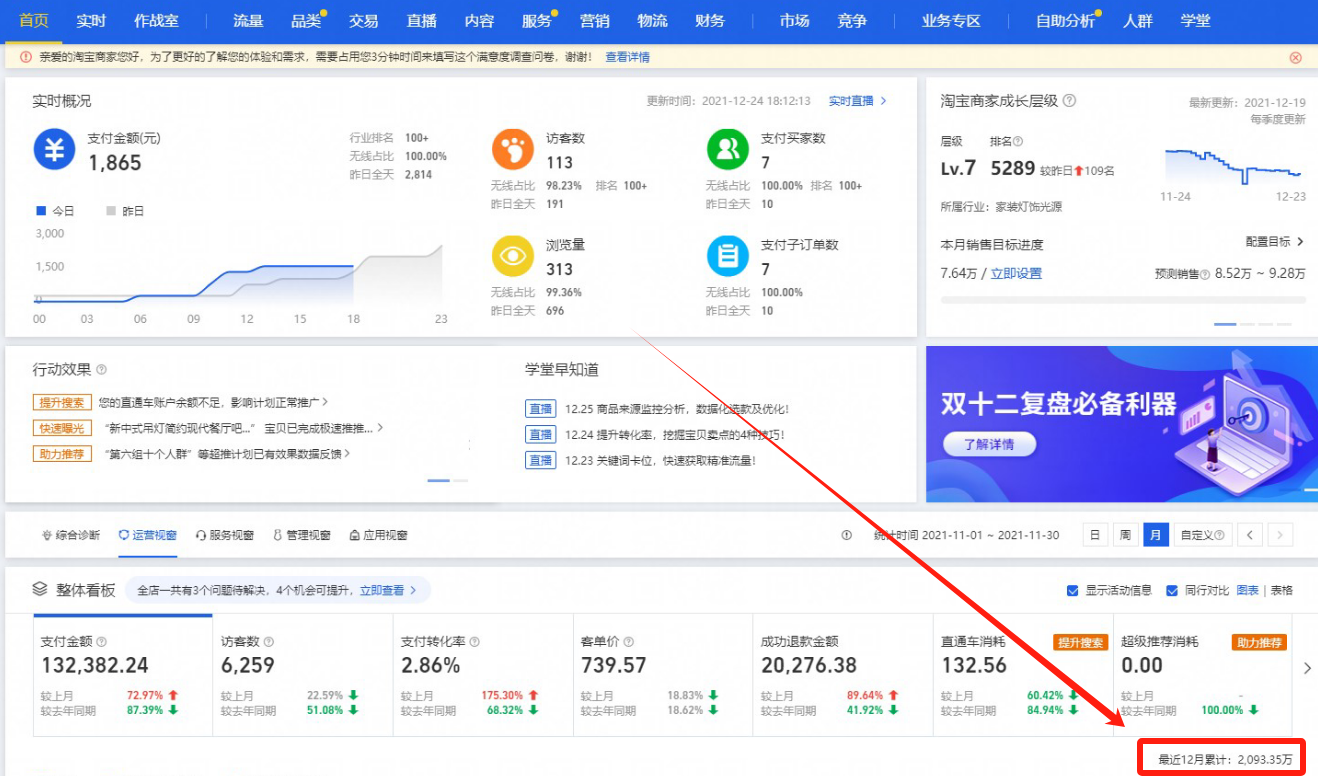Open the 交易 menu
Screen dimensions: 1318x776
point(364,20)
